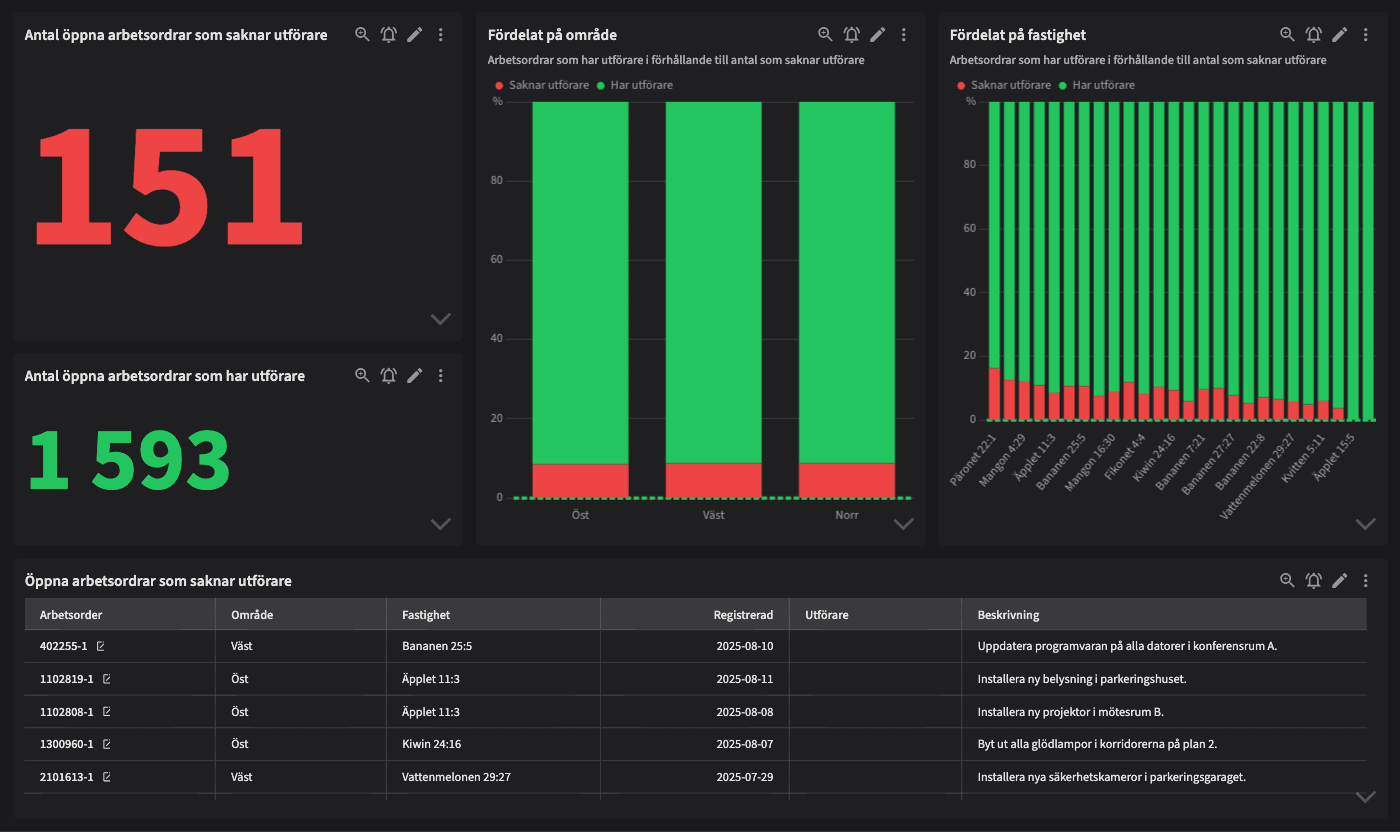
Task: Zoom into the 'saknar utförare' count widget
Action: coord(362,34)
